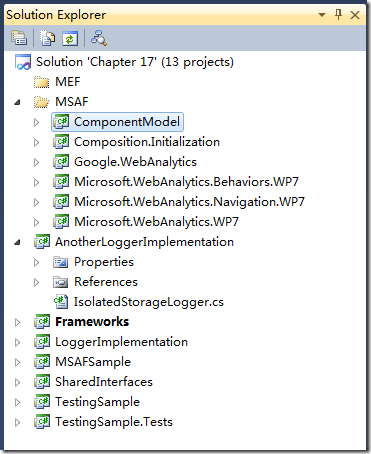Click the MSAFSample project icon
The image size is (371, 454).
(x=42, y=362)
